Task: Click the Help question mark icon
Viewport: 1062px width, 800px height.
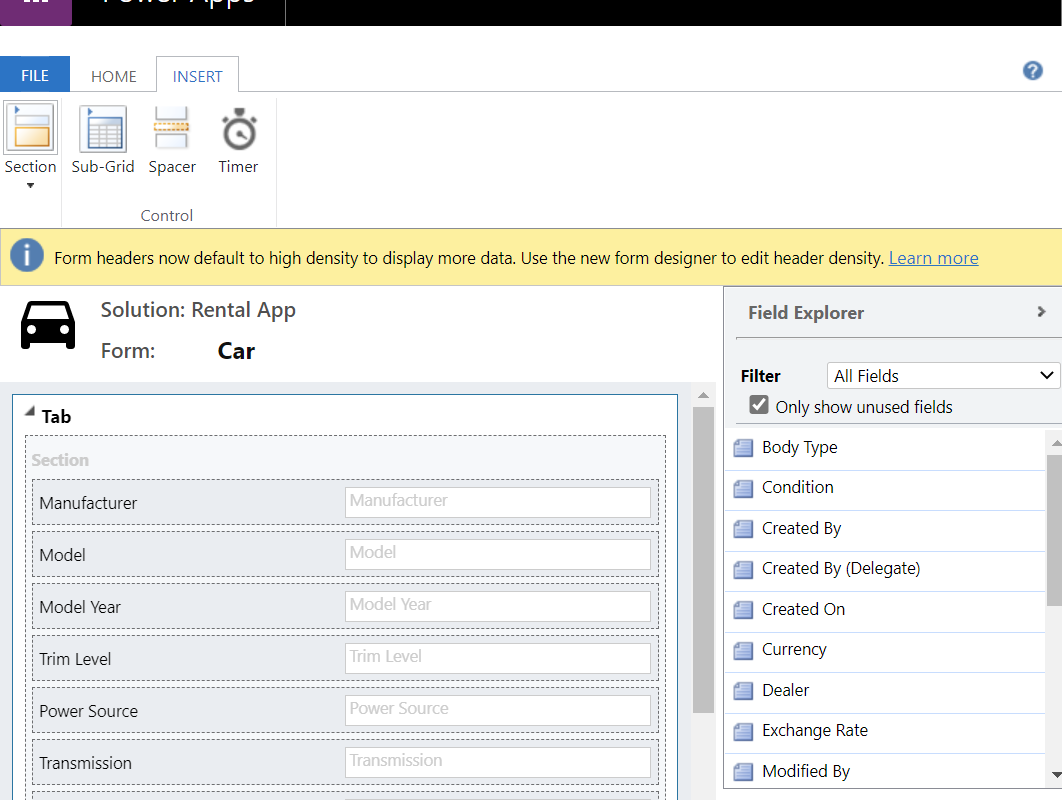Action: tap(1033, 71)
